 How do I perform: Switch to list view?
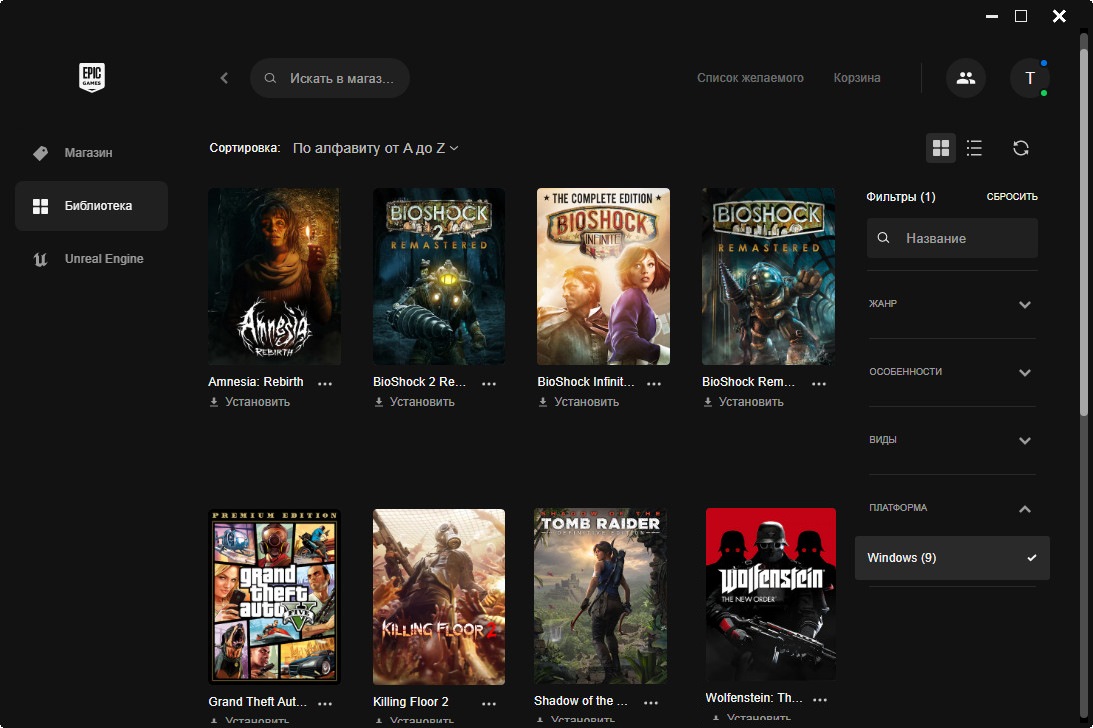pyautogui.click(x=974, y=148)
